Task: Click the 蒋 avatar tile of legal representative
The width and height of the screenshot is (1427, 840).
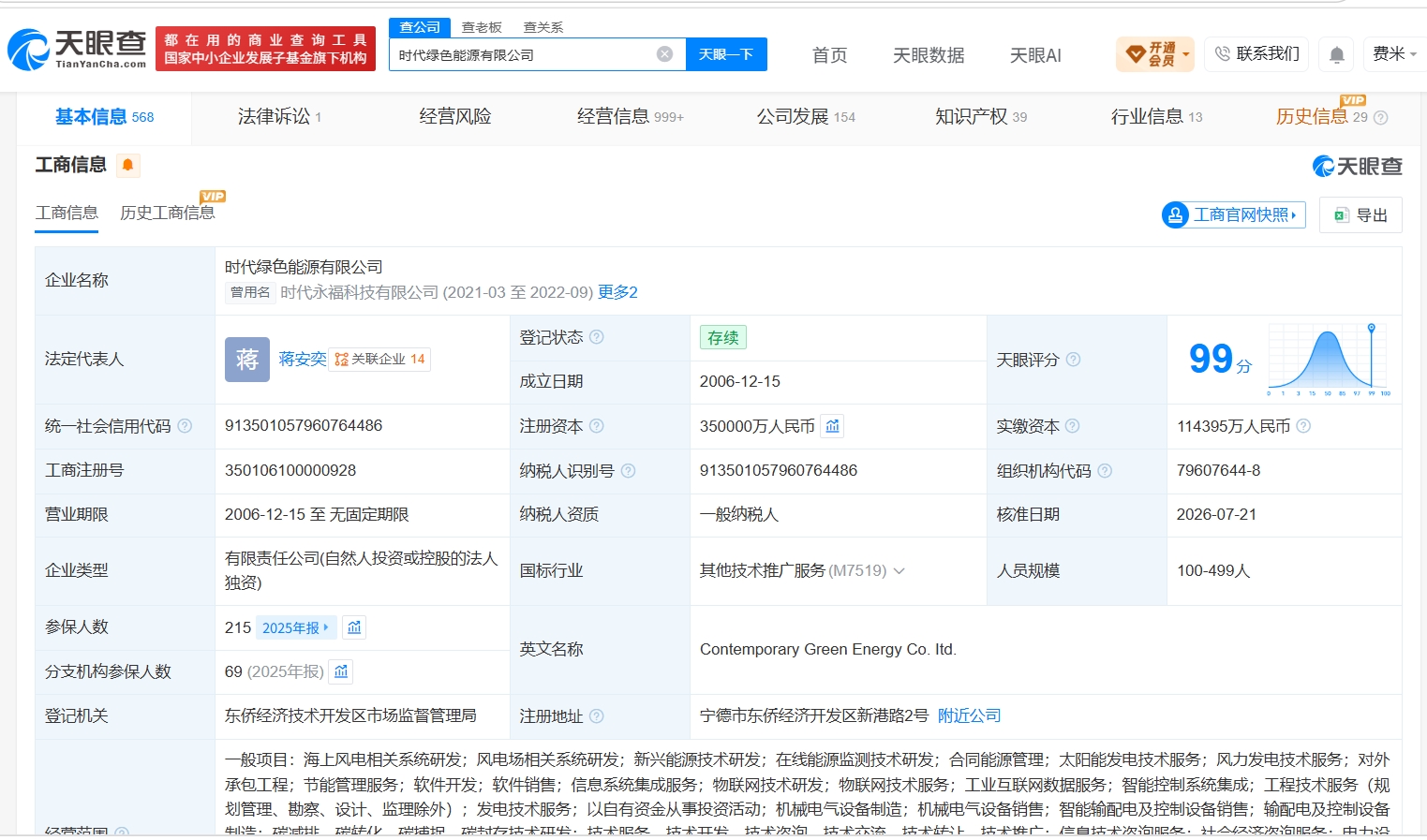Action: pos(247,360)
